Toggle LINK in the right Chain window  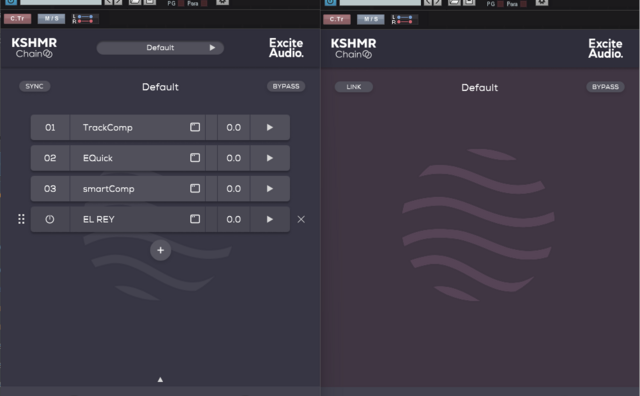(354, 87)
